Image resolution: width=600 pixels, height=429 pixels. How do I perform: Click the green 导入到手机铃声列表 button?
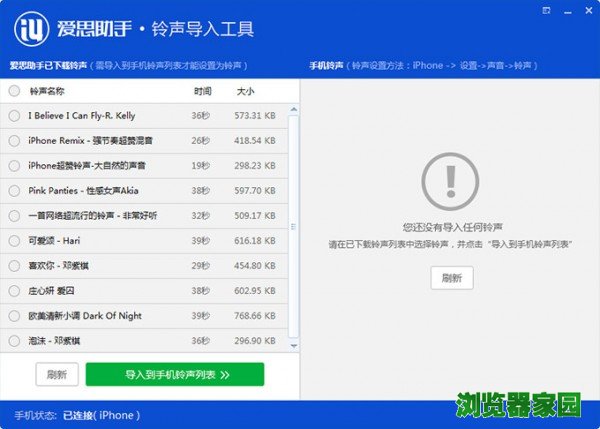(x=175, y=374)
